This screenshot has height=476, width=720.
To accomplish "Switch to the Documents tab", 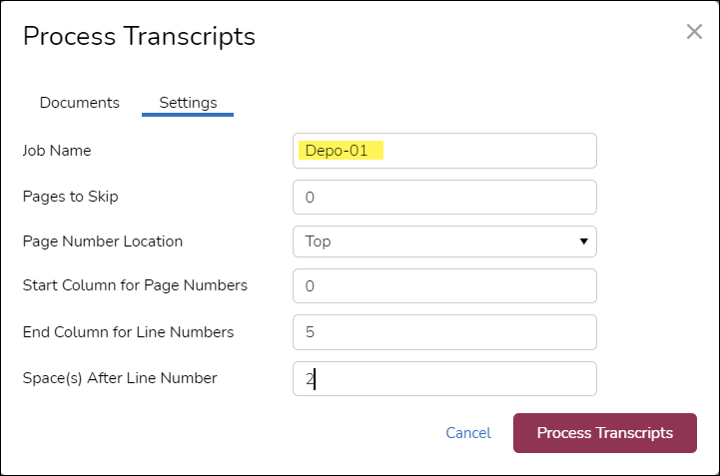I will point(79,103).
